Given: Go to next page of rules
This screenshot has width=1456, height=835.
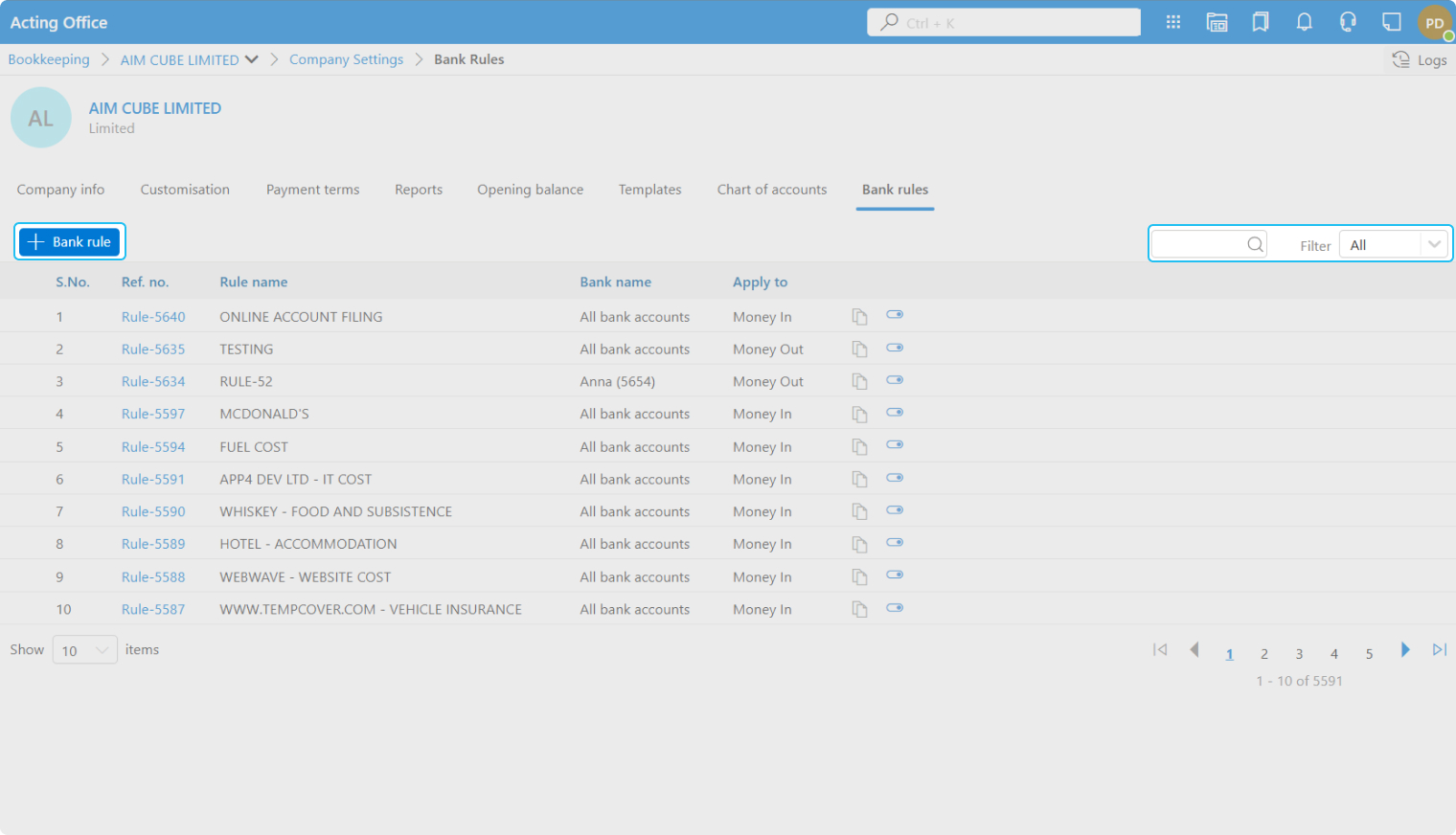Looking at the screenshot, I should pyautogui.click(x=1405, y=650).
